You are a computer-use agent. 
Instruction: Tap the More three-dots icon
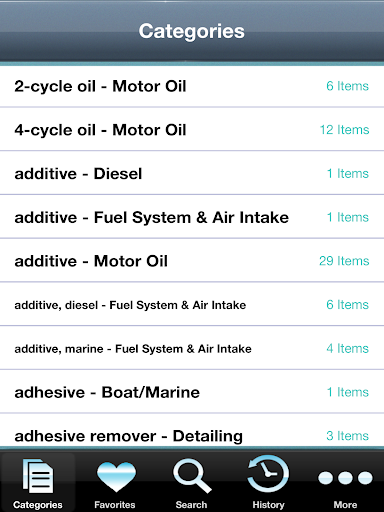click(345, 478)
